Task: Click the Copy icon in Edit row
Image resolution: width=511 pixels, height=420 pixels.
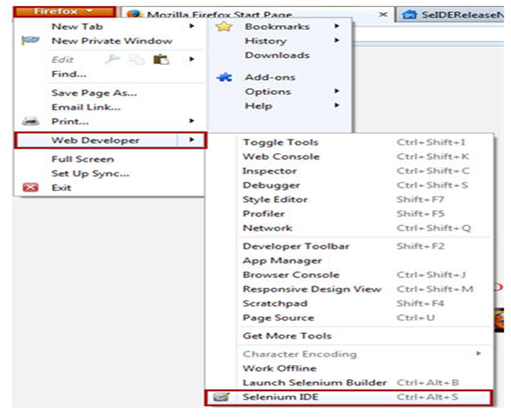Action: tap(137, 60)
